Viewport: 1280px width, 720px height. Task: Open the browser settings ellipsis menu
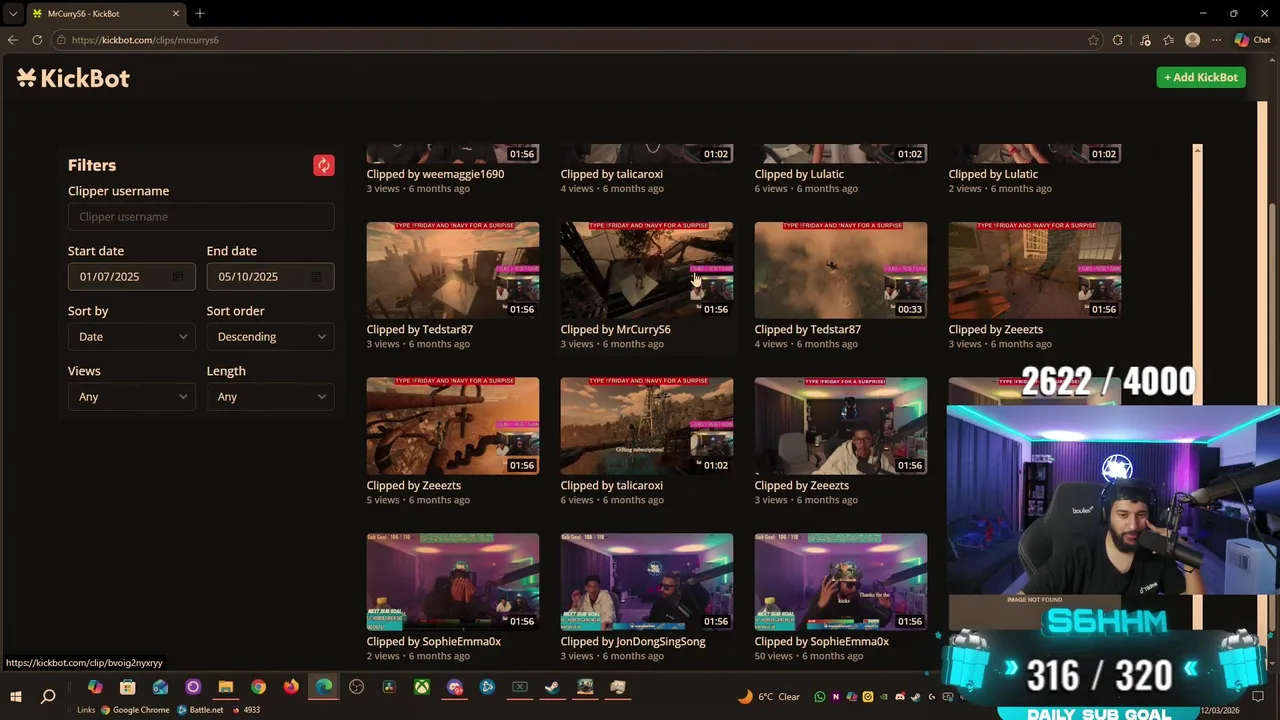point(1216,40)
